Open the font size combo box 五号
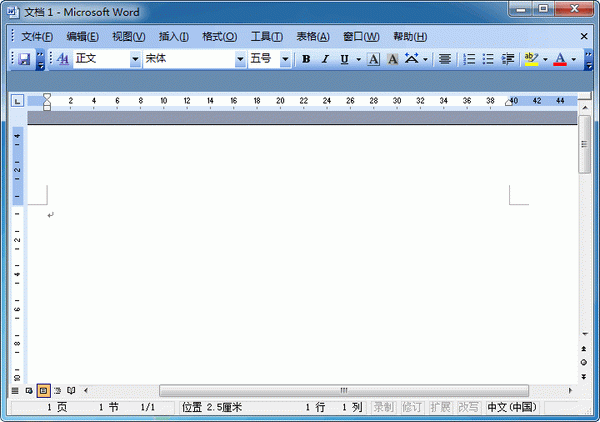The image size is (600, 422). coord(269,59)
